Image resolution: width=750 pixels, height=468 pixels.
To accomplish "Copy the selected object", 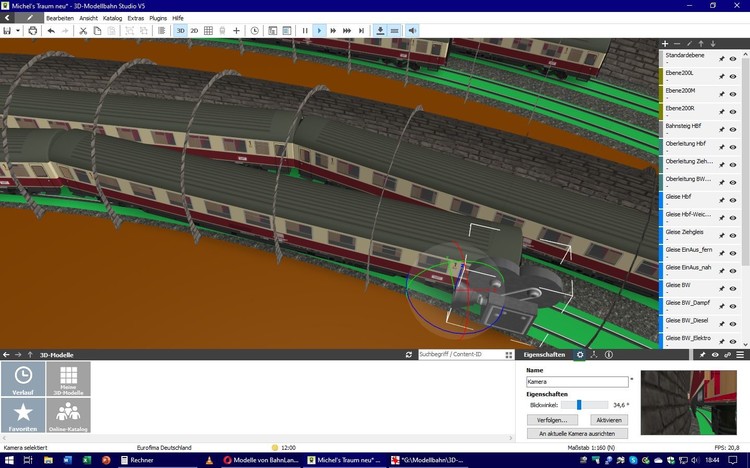I will 97,31.
